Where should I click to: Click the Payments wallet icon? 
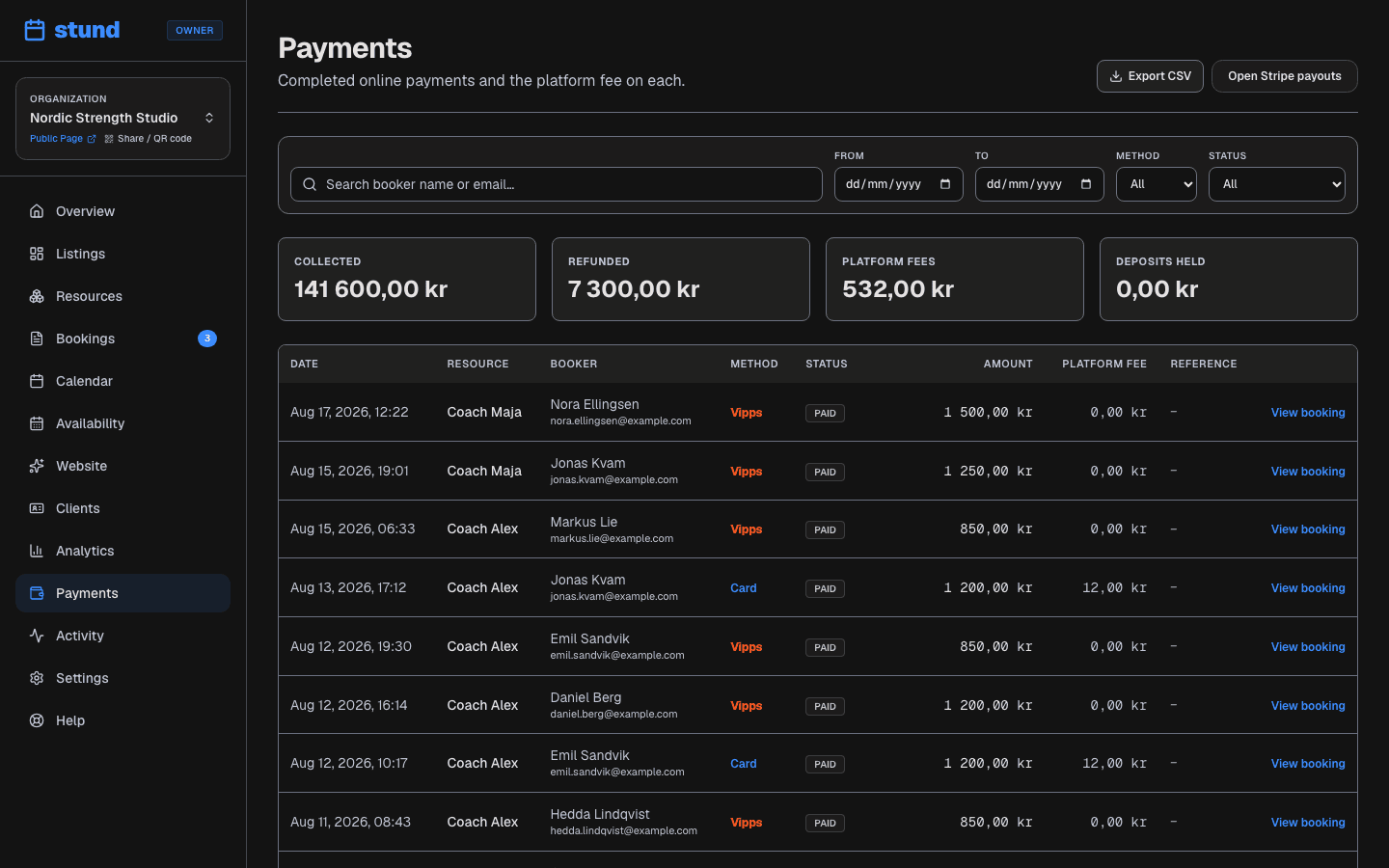coord(37,593)
